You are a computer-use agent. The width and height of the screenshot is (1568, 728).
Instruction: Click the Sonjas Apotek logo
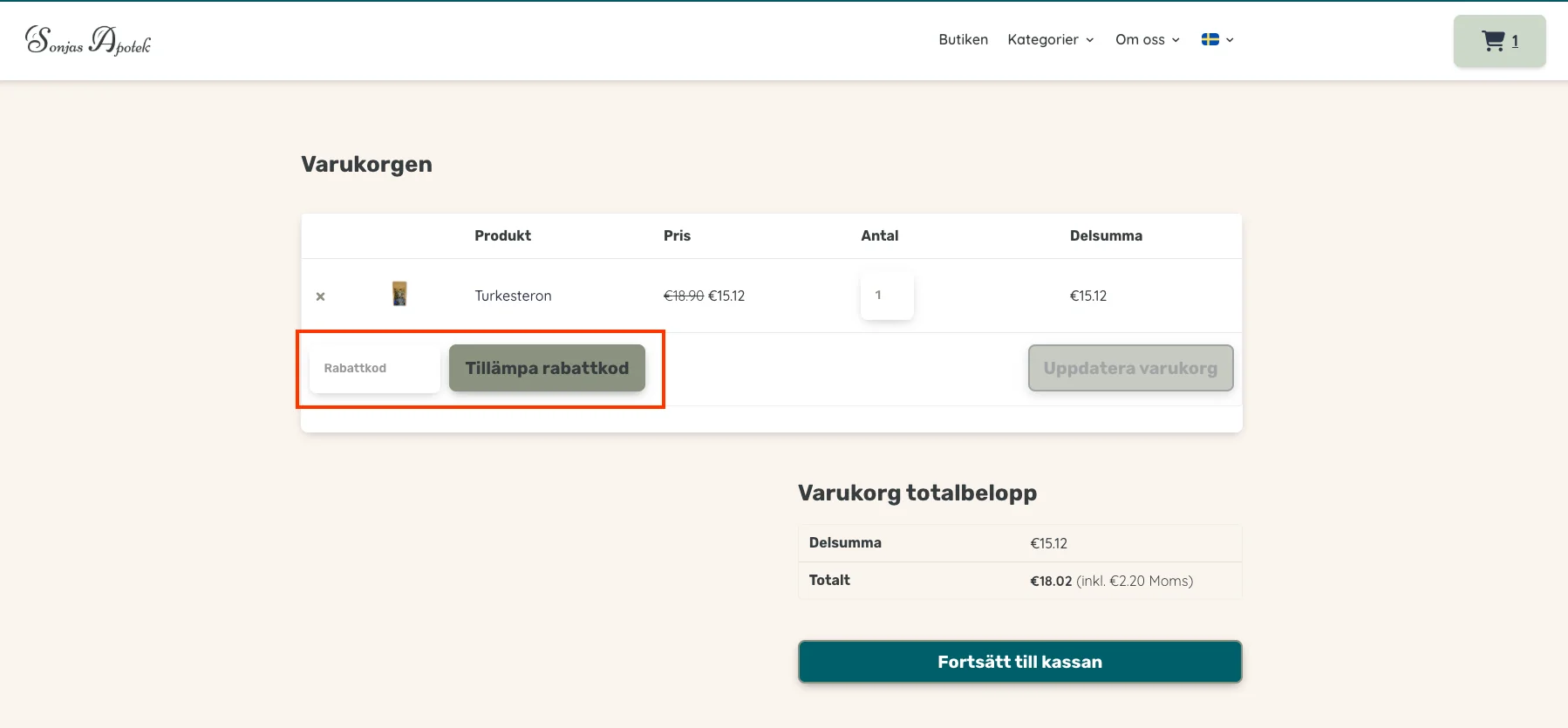[x=88, y=40]
